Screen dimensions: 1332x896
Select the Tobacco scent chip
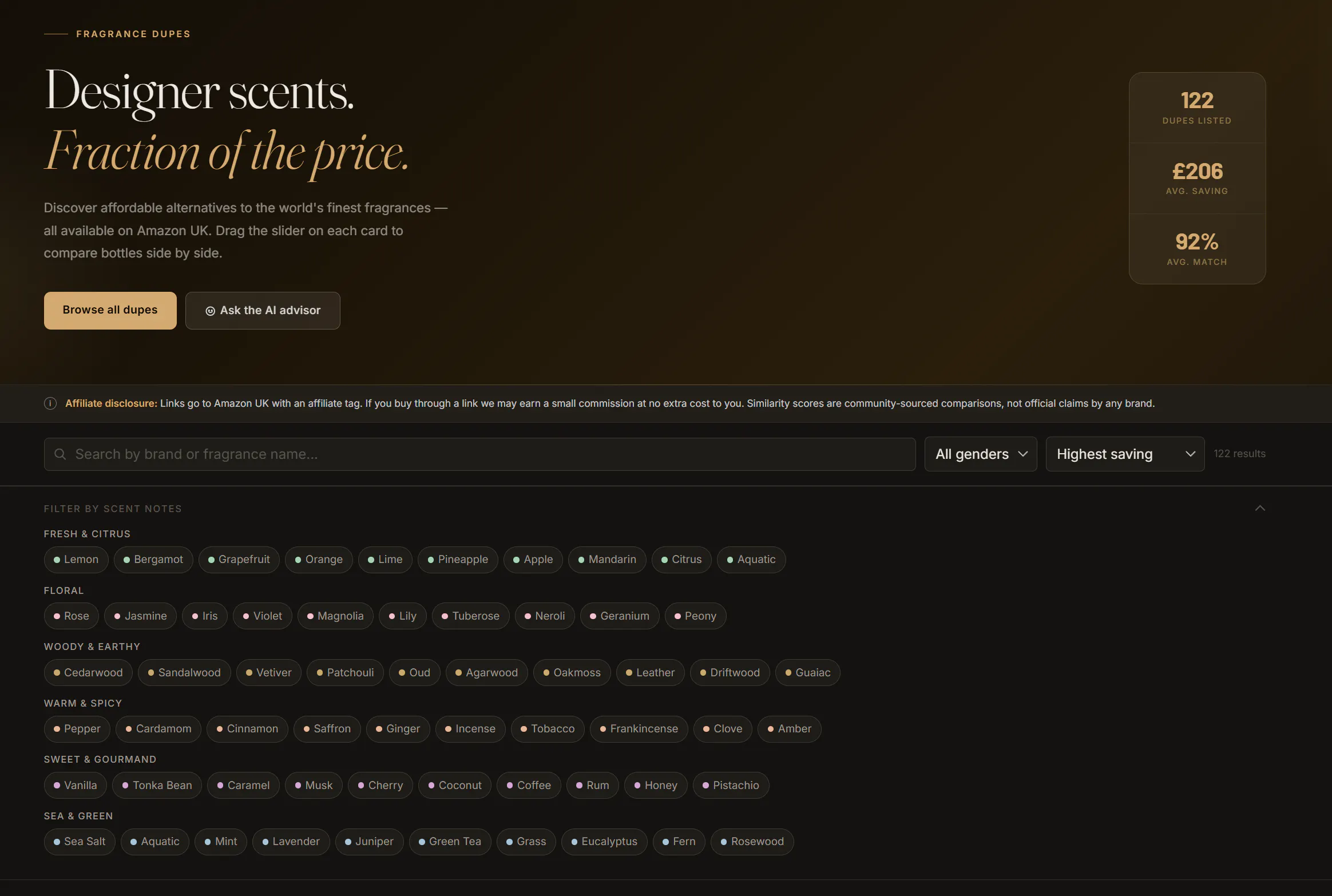[x=548, y=729]
